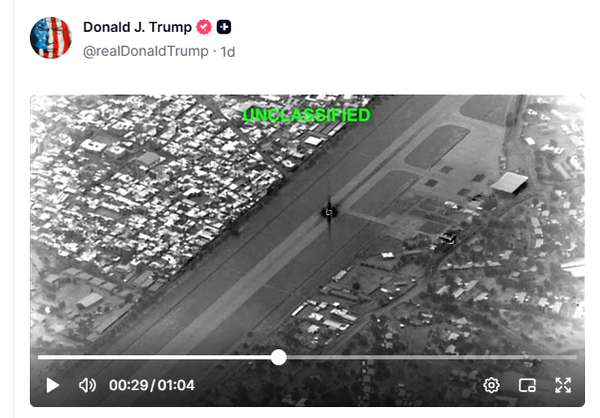The image size is (600, 418).
Task: Open the post via the 1d timestamp
Action: [x=228, y=52]
